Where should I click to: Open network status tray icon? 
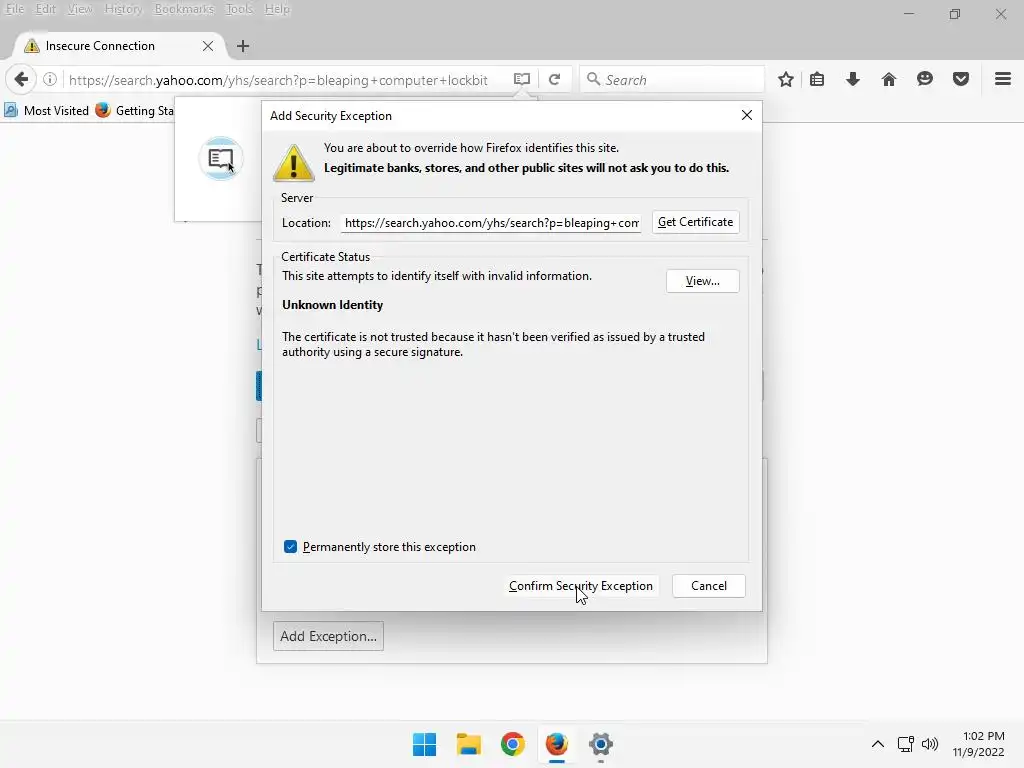tap(905, 744)
